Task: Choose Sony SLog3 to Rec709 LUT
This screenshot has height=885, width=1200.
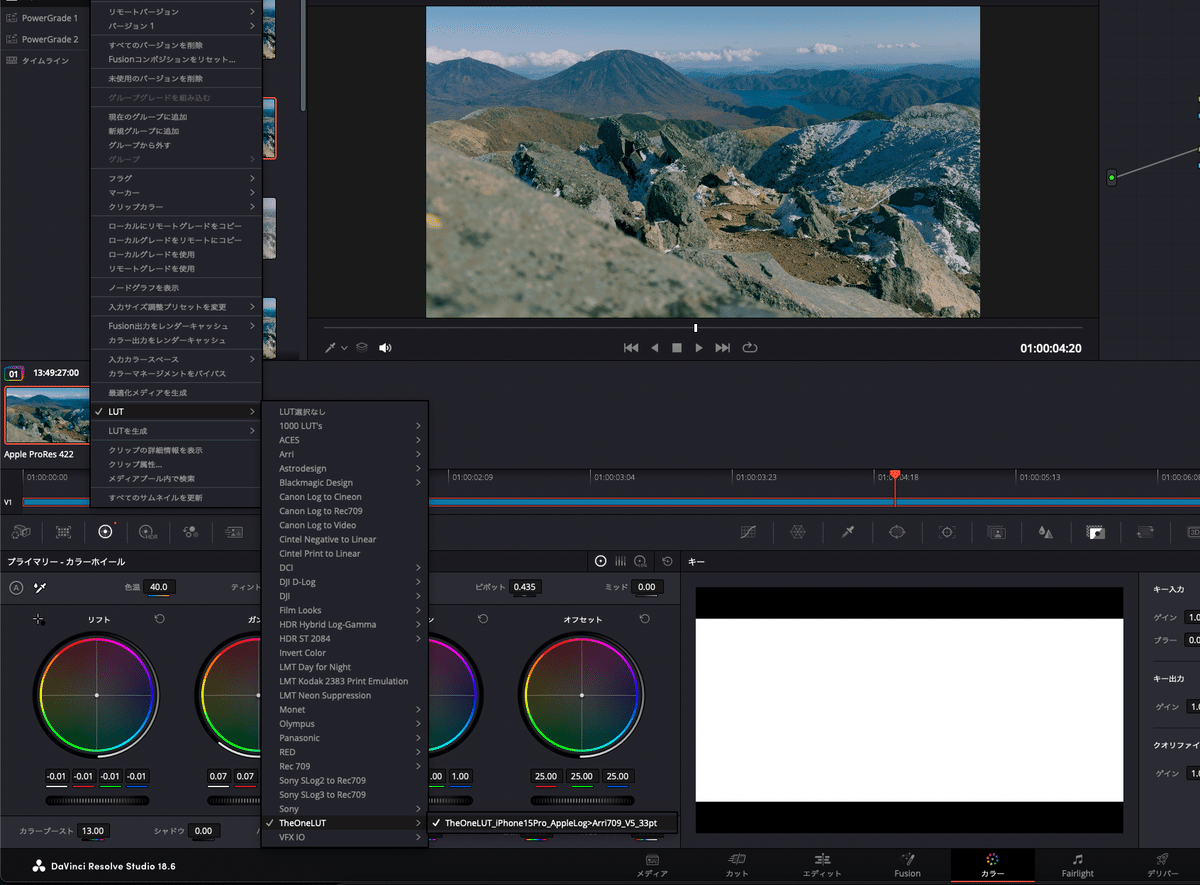Action: click(x=322, y=795)
